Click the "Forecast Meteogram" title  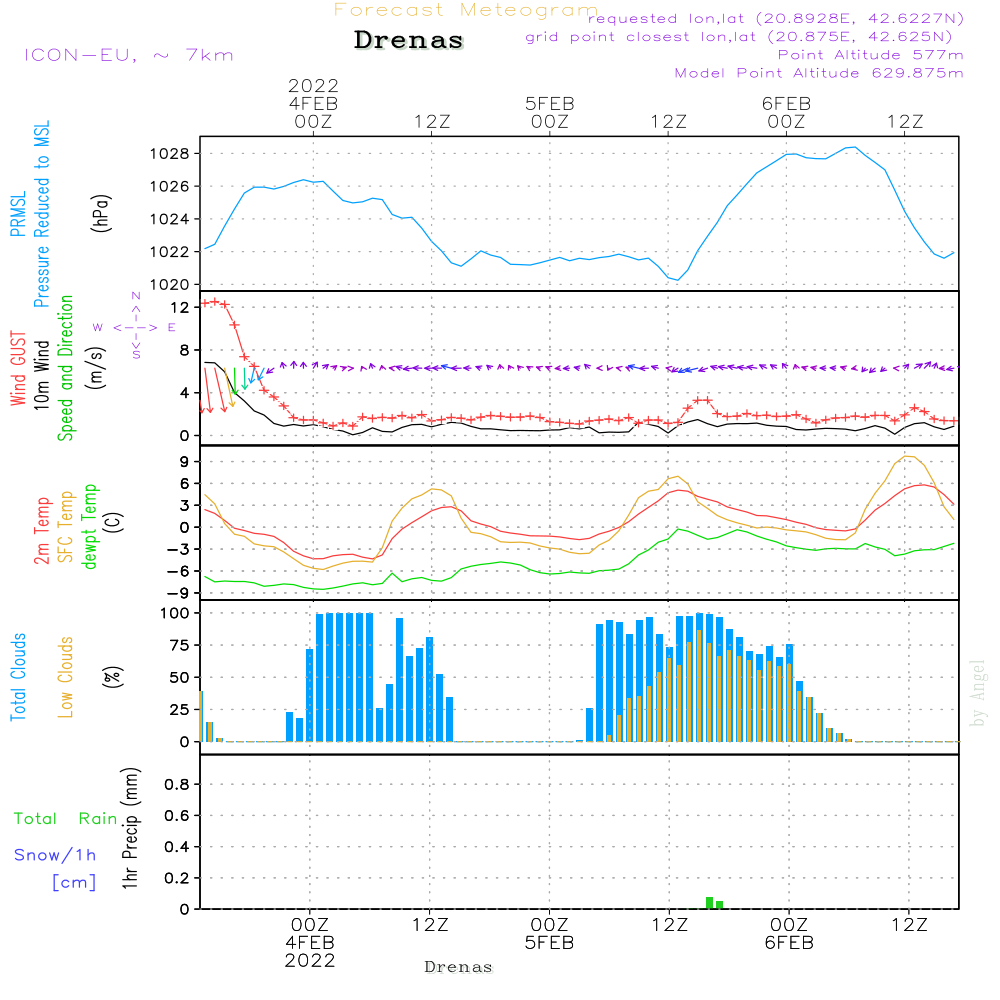coord(466,10)
